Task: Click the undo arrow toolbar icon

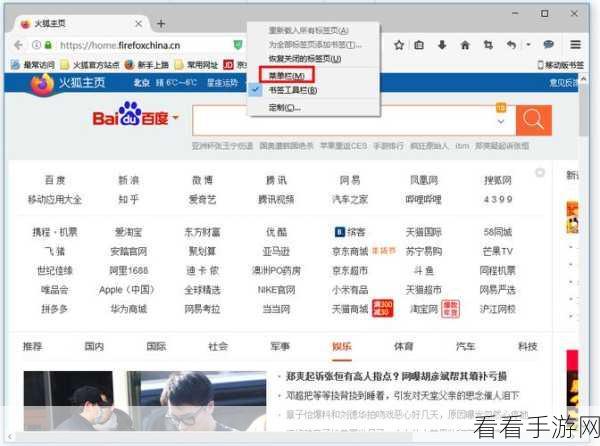Action: pyautogui.click(x=512, y=45)
